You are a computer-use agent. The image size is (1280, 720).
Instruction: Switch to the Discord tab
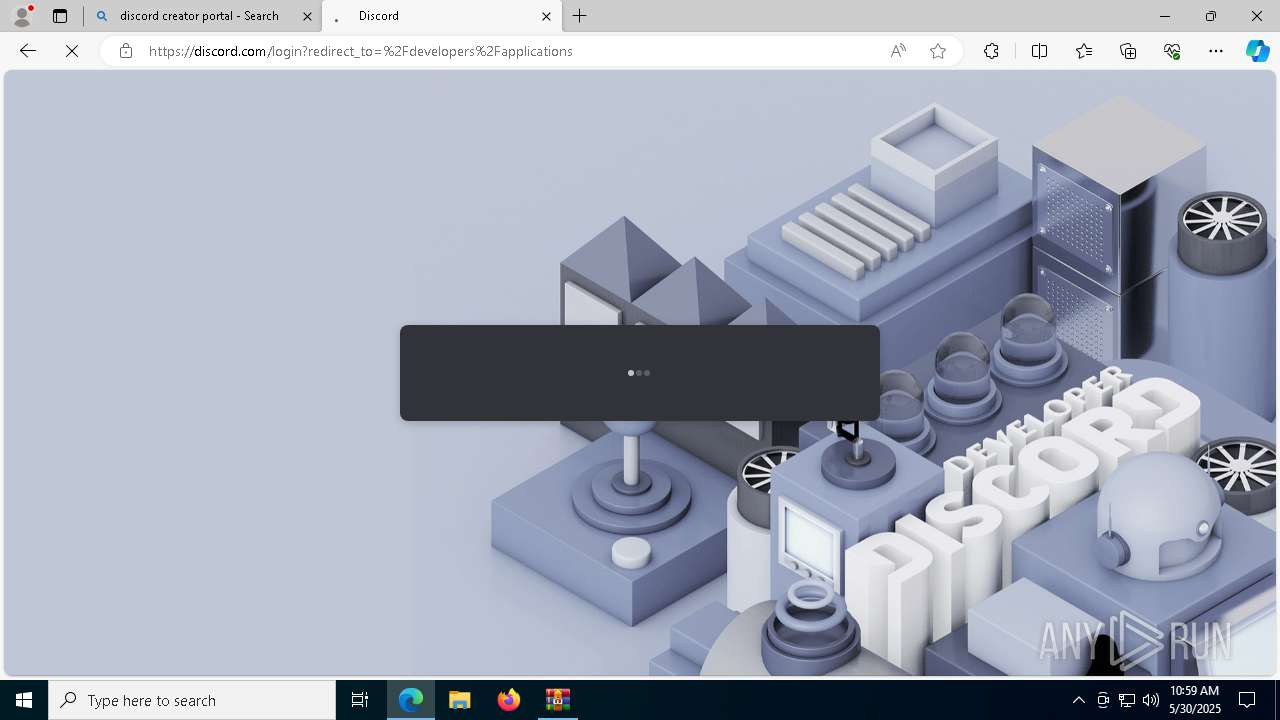(x=442, y=16)
